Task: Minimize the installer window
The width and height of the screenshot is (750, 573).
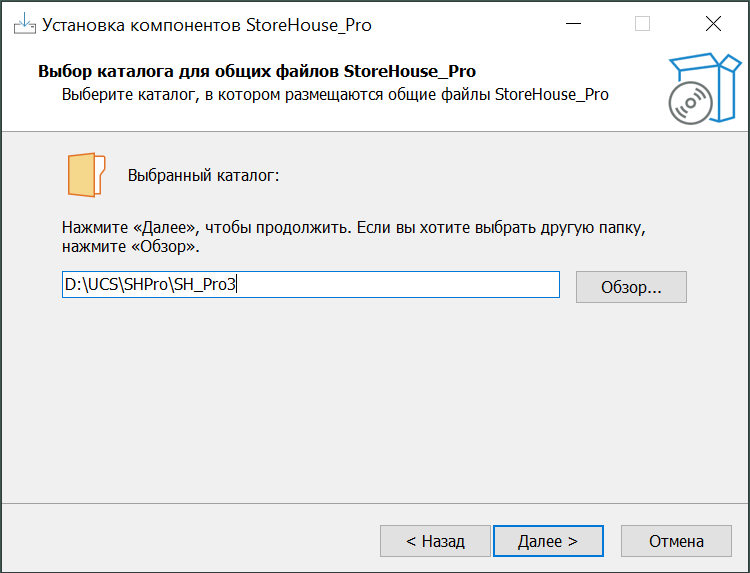Action: coord(572,24)
